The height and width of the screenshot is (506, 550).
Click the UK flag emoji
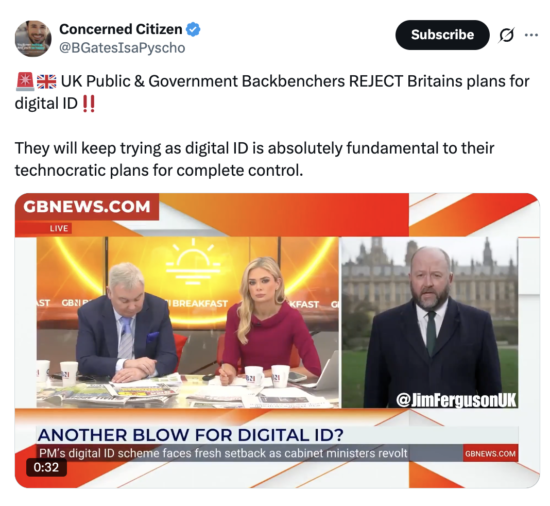pyautogui.click(x=46, y=81)
